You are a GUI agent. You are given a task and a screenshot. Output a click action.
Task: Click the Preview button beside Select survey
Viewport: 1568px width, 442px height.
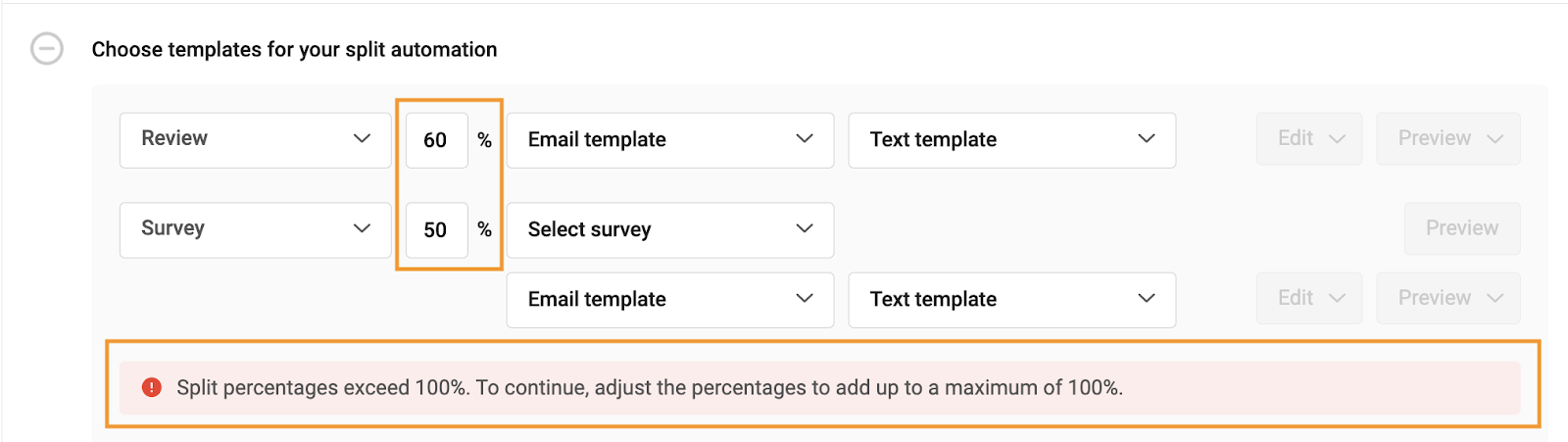point(1462,228)
